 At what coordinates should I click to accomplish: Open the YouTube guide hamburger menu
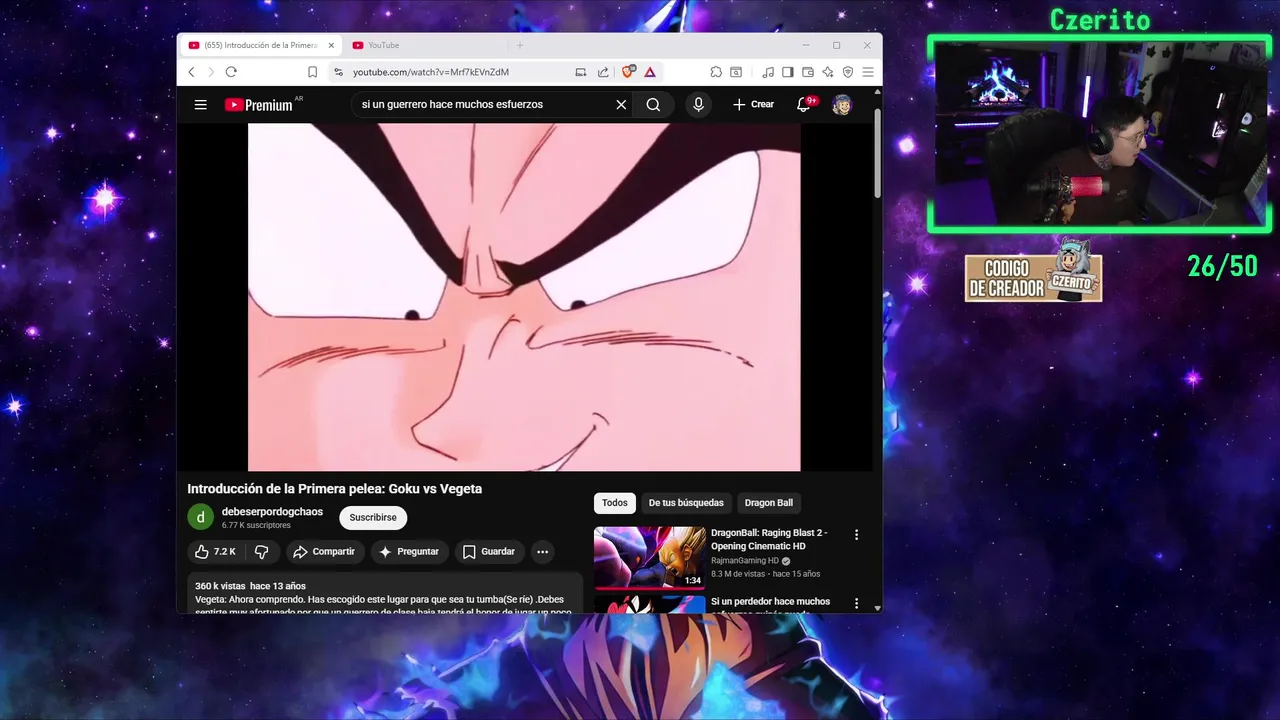(201, 104)
